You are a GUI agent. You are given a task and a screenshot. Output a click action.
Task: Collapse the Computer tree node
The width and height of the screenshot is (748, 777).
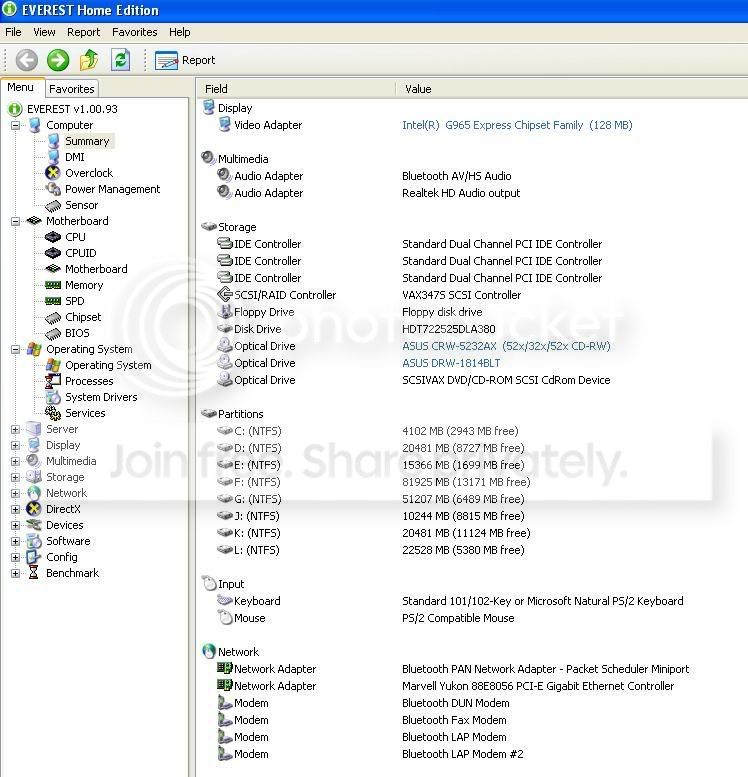pyautogui.click(x=15, y=125)
